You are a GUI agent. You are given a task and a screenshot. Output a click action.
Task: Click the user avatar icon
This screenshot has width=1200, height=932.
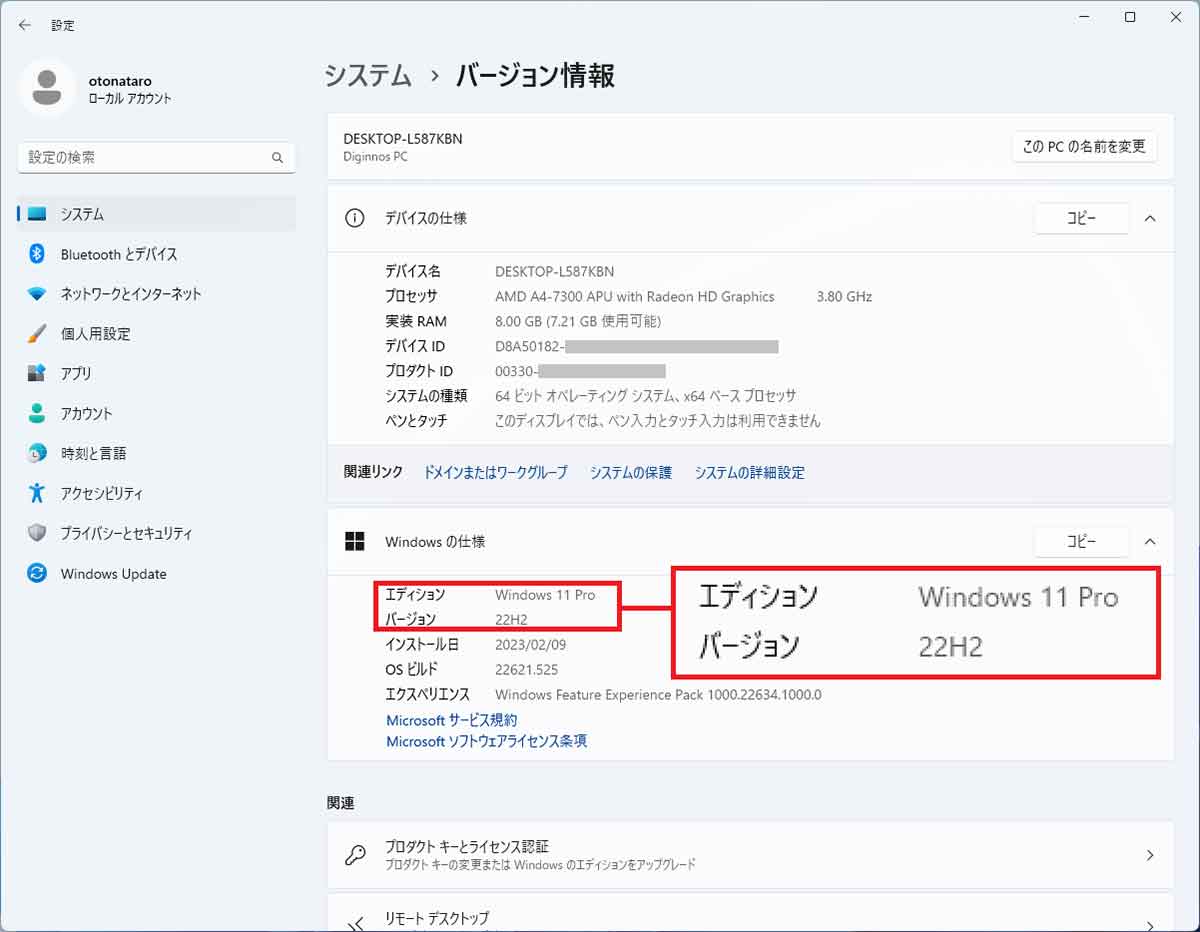point(46,88)
